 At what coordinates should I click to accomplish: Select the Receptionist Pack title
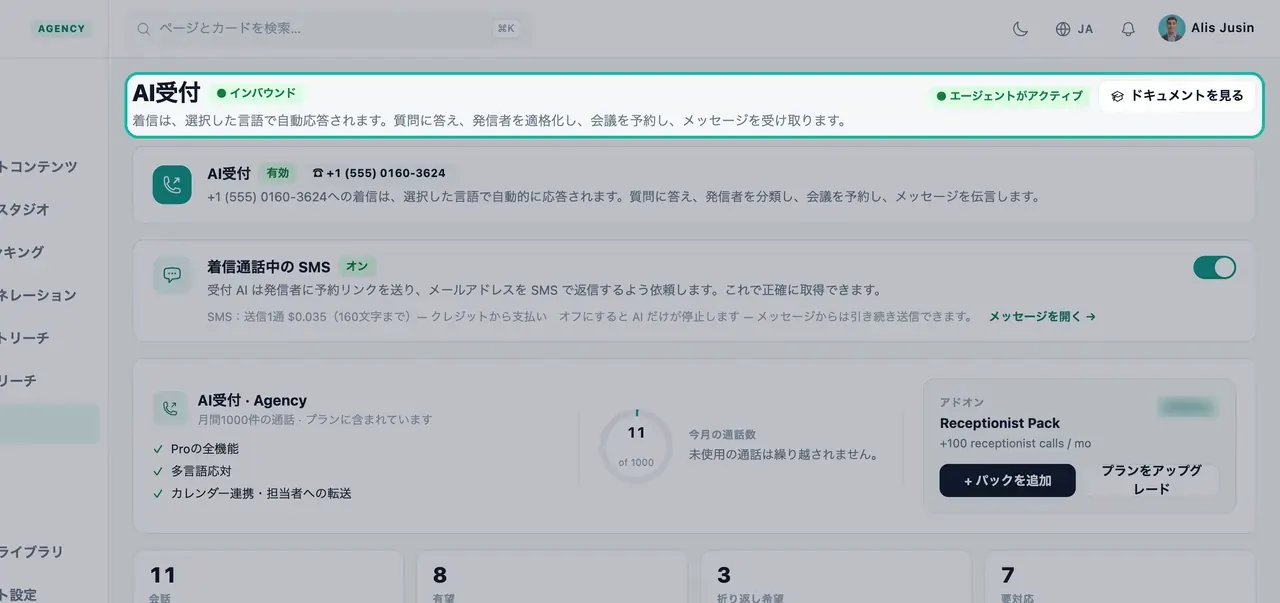[1000, 423]
